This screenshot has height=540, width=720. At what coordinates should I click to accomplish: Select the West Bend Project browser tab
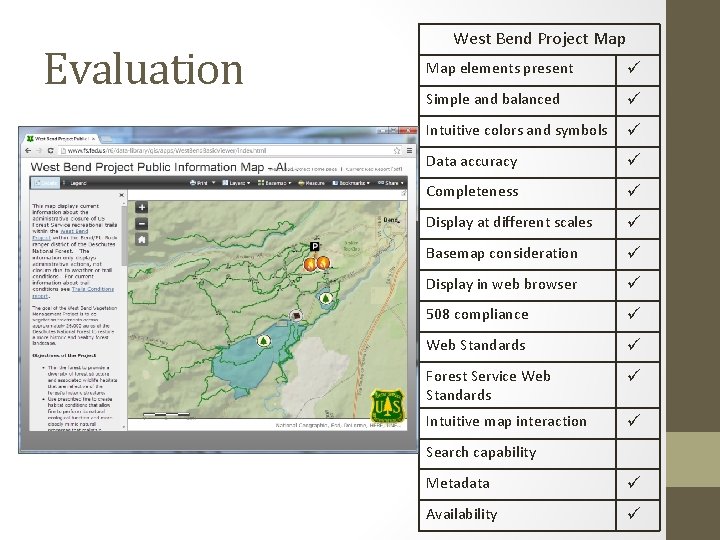pyautogui.click(x=61, y=138)
